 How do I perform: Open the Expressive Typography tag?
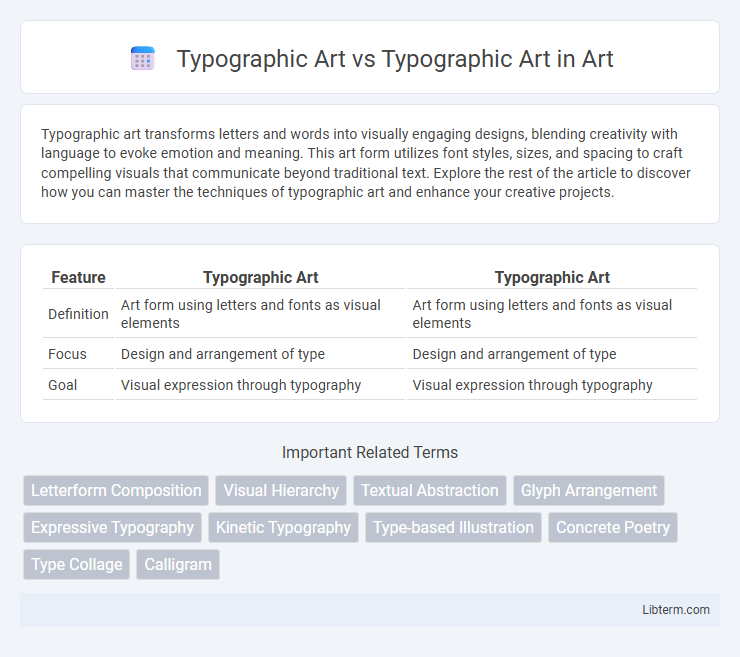[112, 527]
